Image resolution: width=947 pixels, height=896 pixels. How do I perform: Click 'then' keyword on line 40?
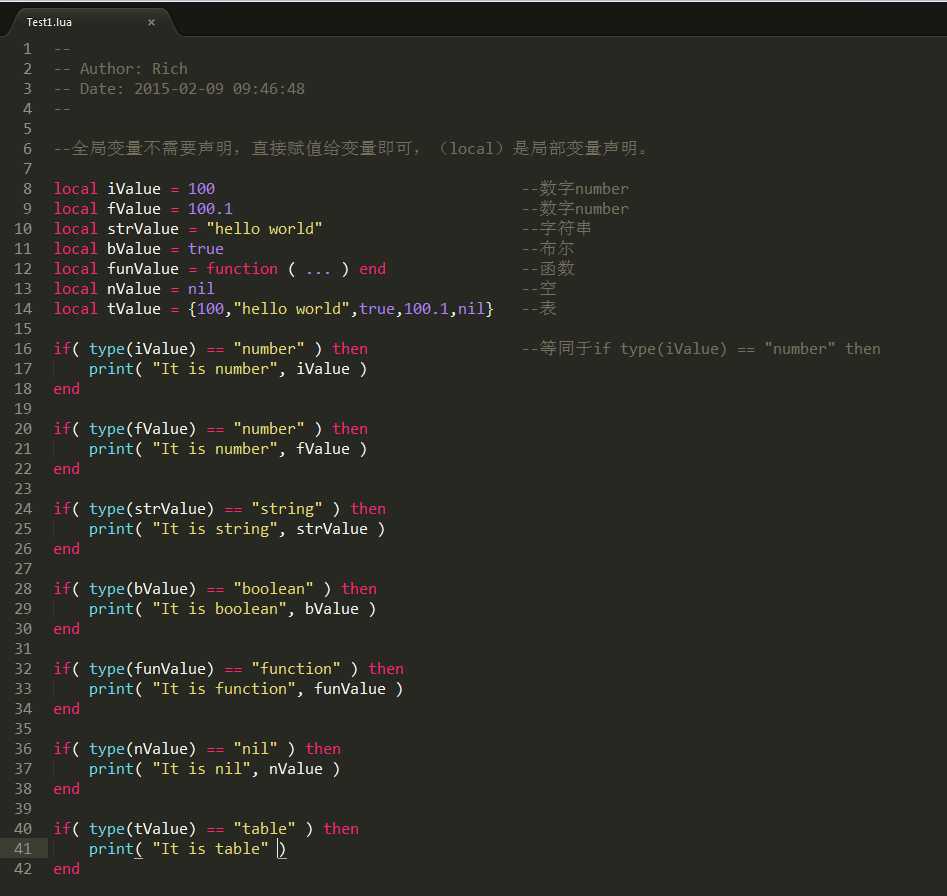[x=341, y=829]
